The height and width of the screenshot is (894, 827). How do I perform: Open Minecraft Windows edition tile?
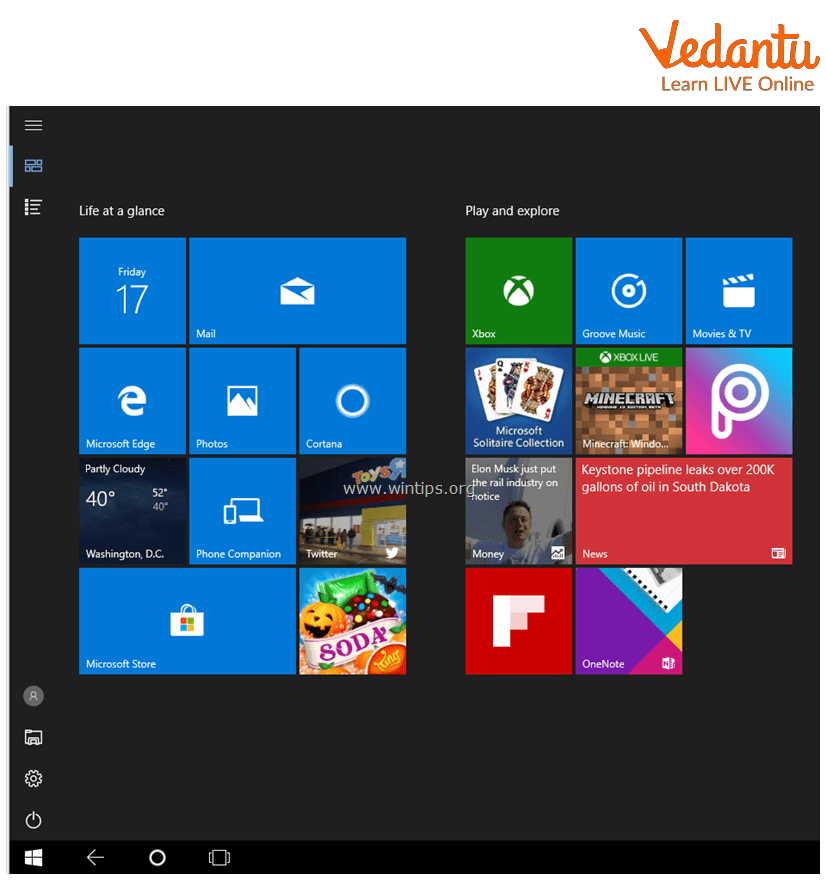(628, 401)
